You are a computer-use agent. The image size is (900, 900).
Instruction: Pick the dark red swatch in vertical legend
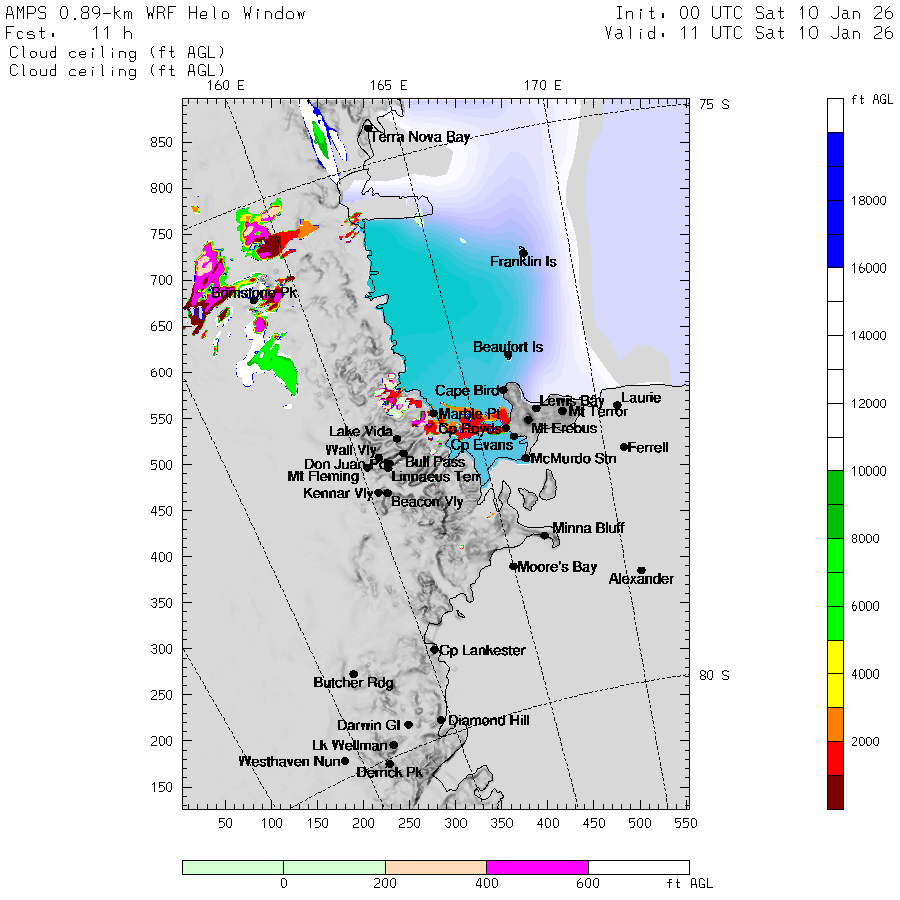click(835, 792)
